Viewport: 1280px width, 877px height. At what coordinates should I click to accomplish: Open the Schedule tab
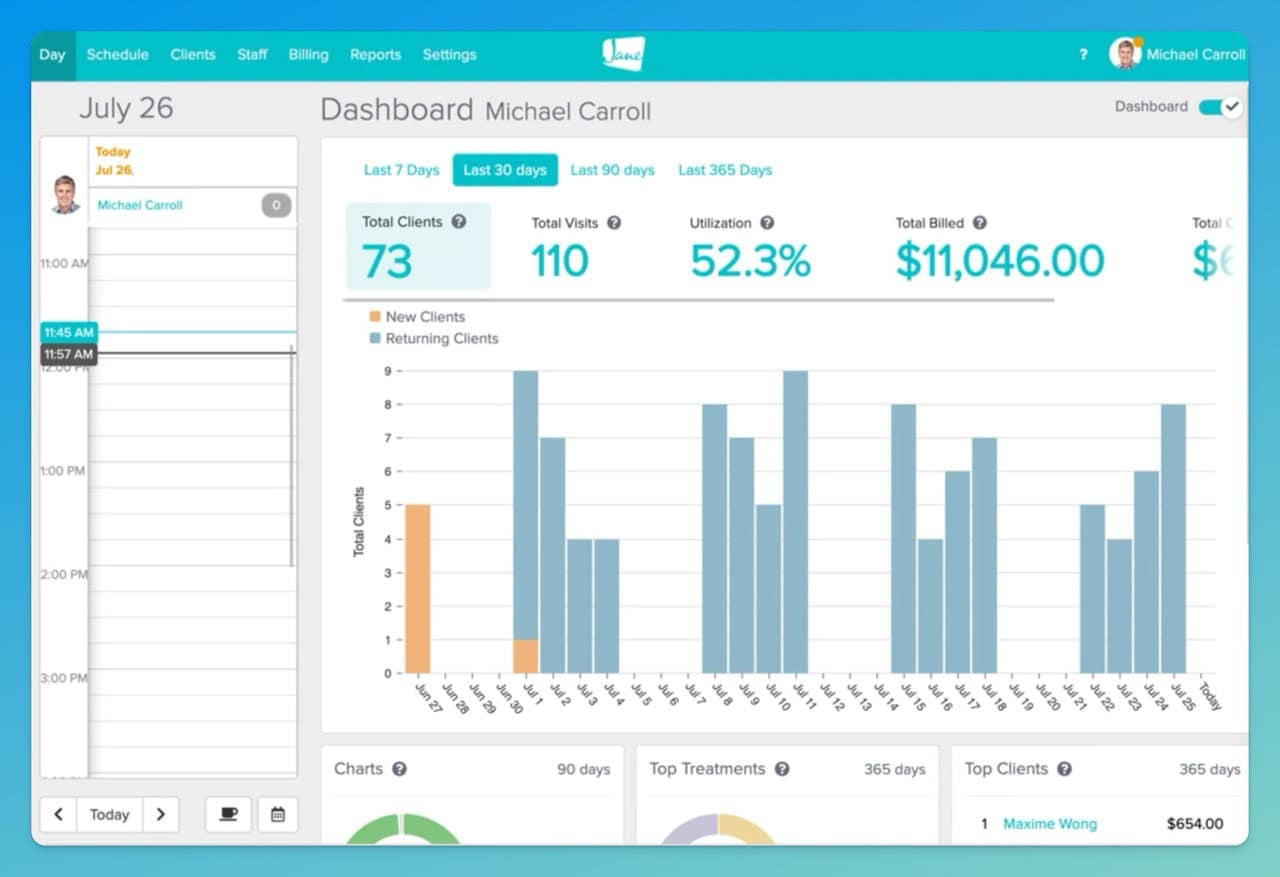(117, 55)
